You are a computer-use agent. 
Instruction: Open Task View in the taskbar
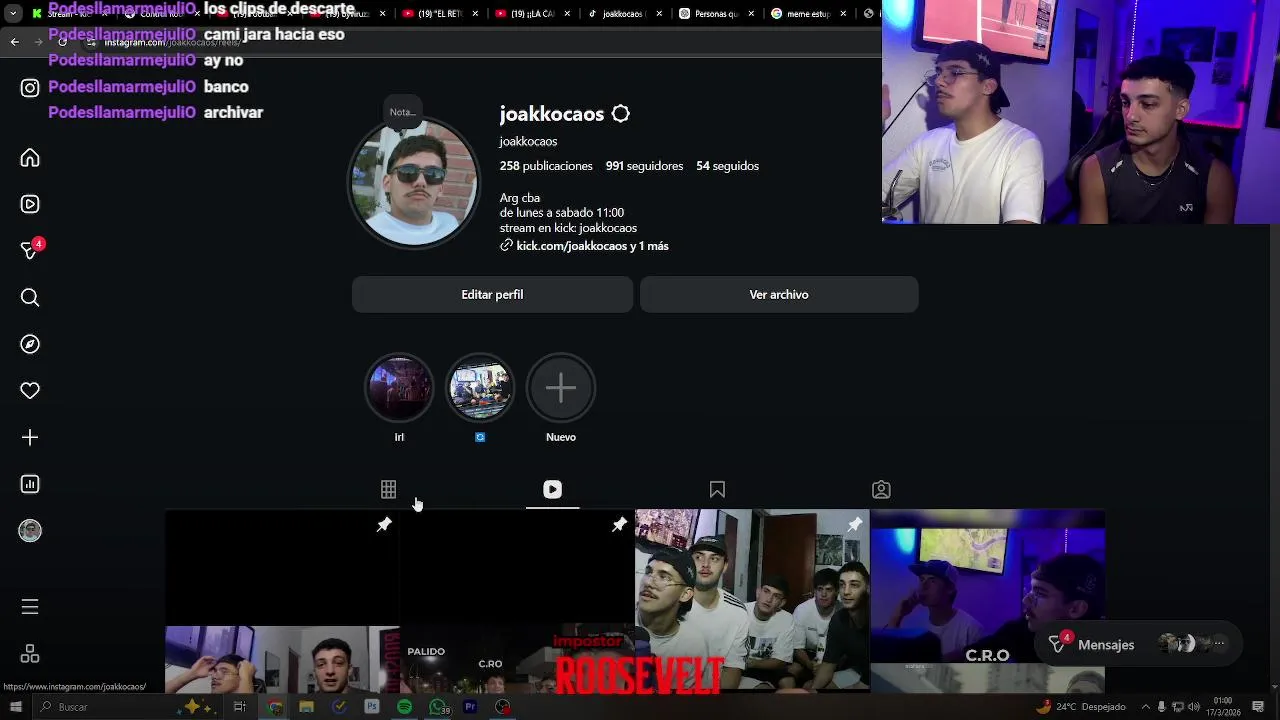click(x=239, y=707)
